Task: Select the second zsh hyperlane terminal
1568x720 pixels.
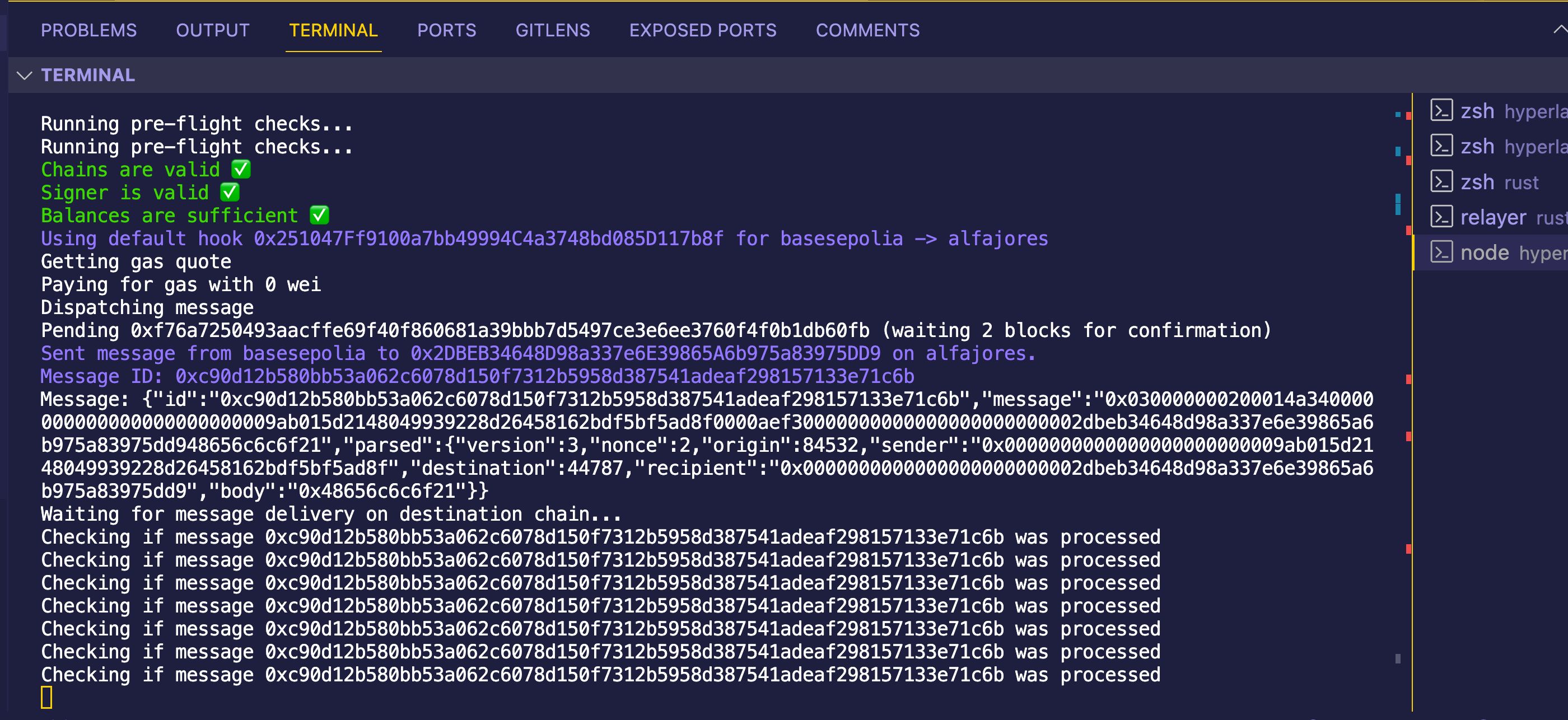Action: tap(1491, 146)
